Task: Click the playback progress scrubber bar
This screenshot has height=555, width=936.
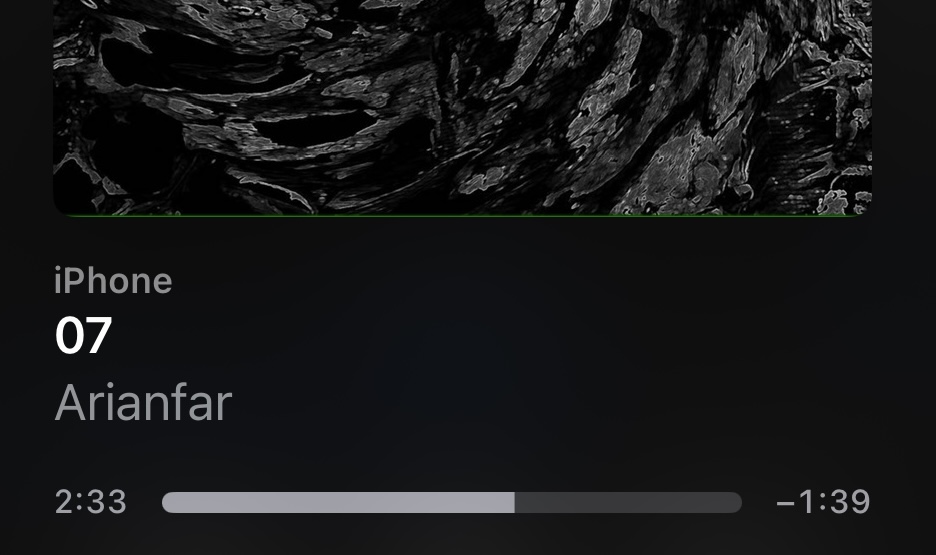Action: tap(452, 502)
